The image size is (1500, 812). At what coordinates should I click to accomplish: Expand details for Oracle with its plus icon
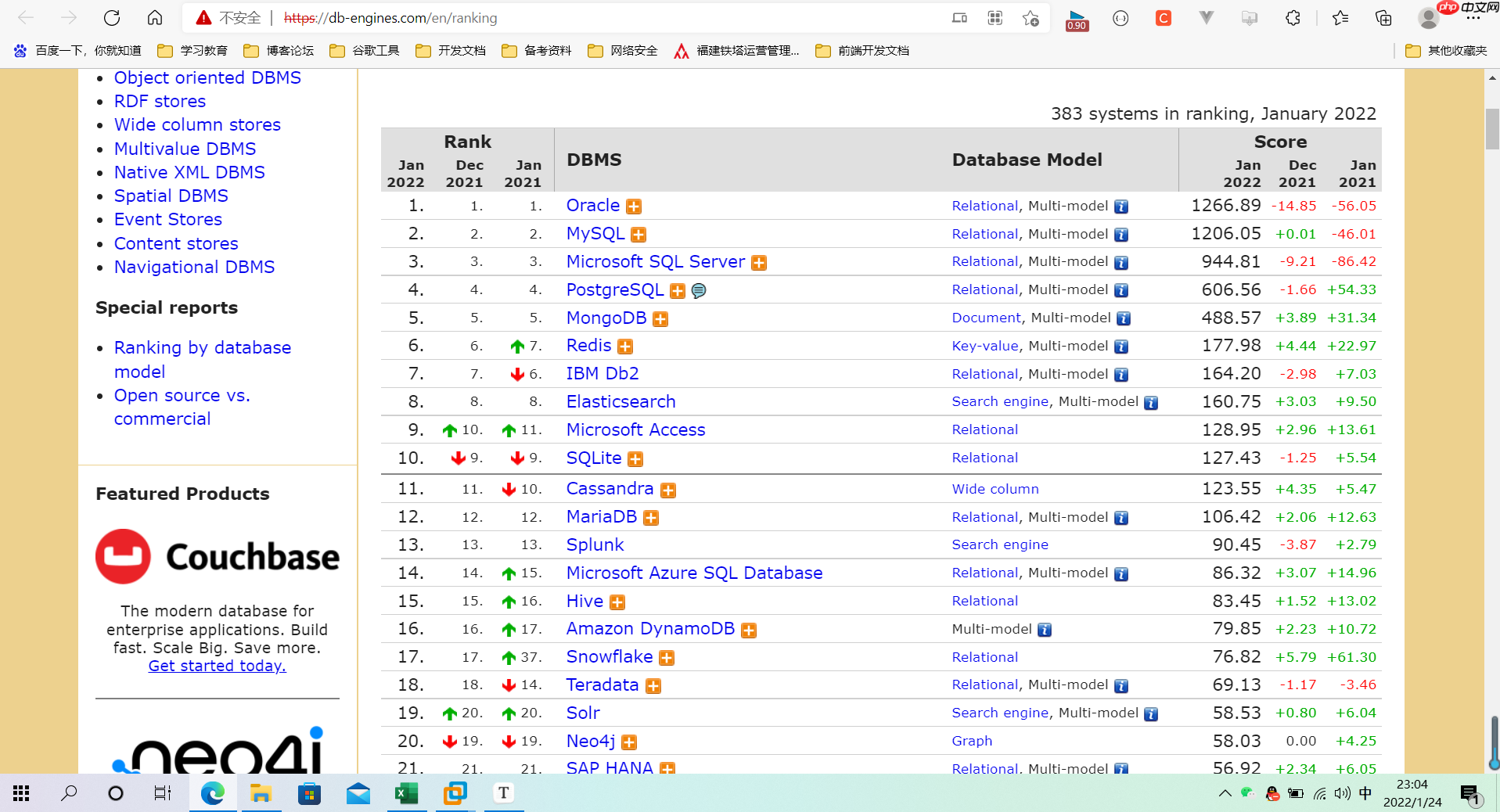pos(634,207)
